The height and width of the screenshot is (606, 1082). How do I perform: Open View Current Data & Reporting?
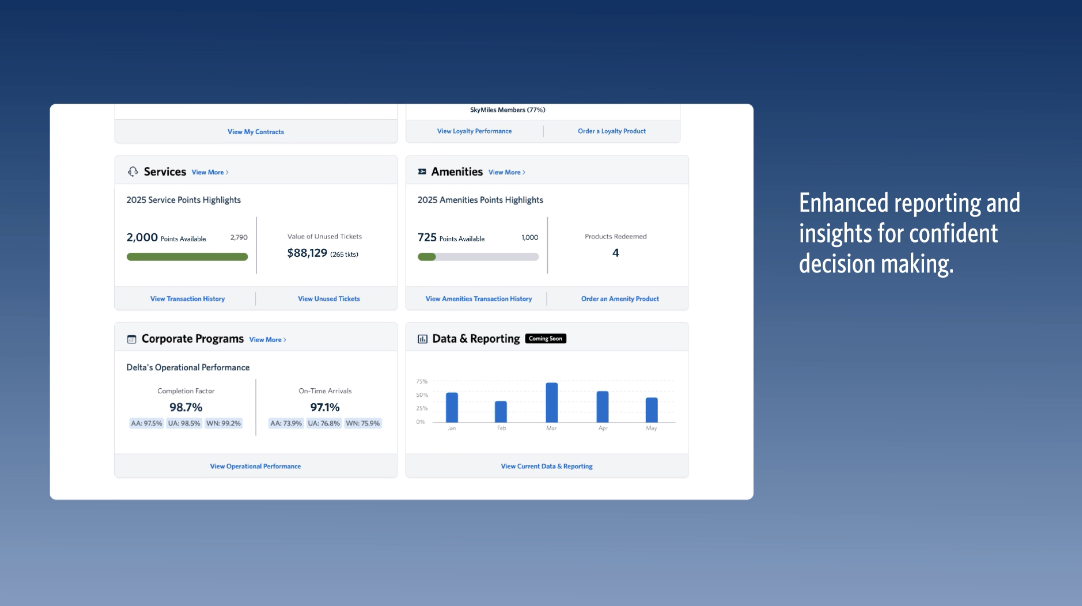546,466
